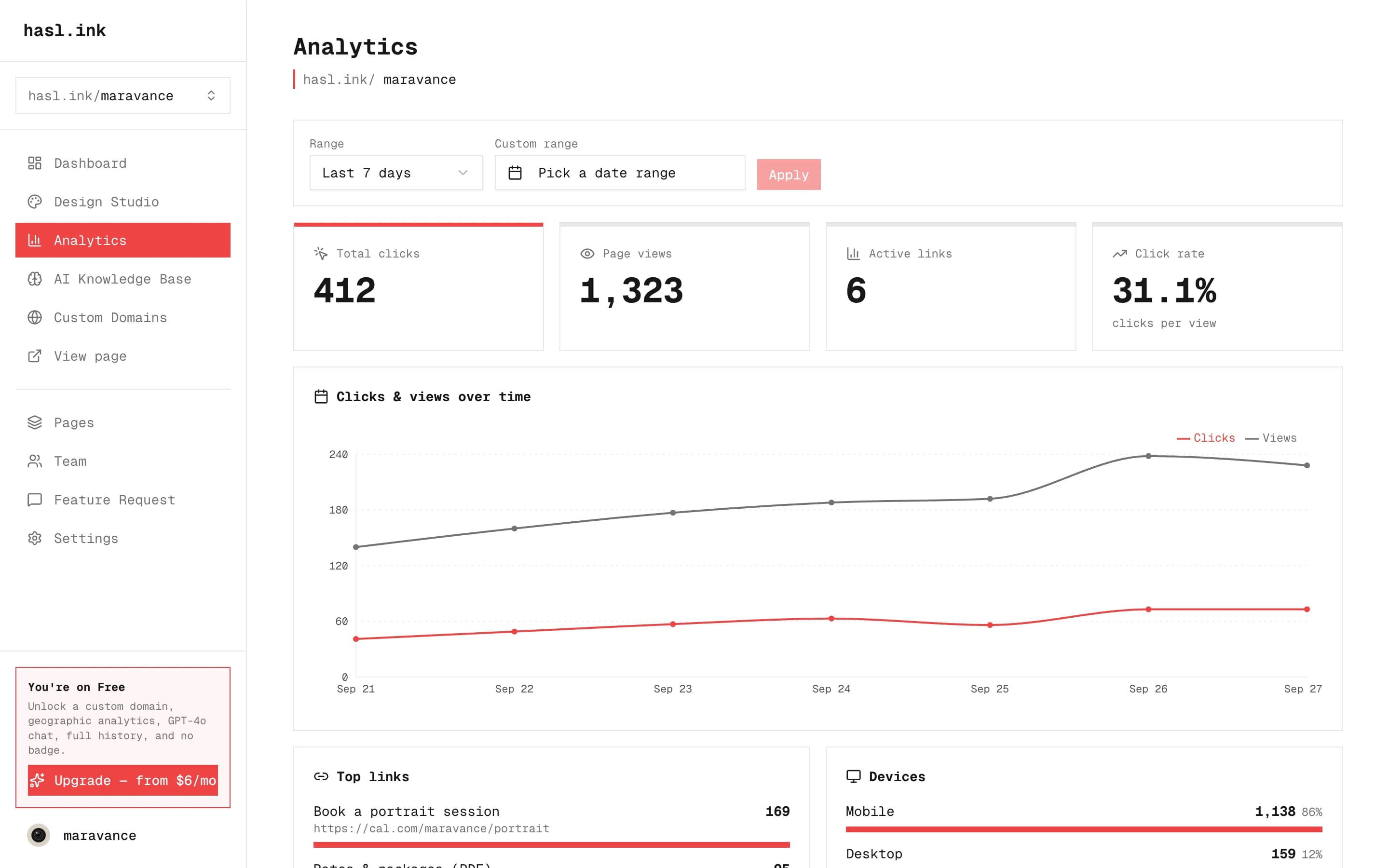Image resolution: width=1389 pixels, height=868 pixels.
Task: Open Custom Domains section
Action: click(x=123, y=317)
